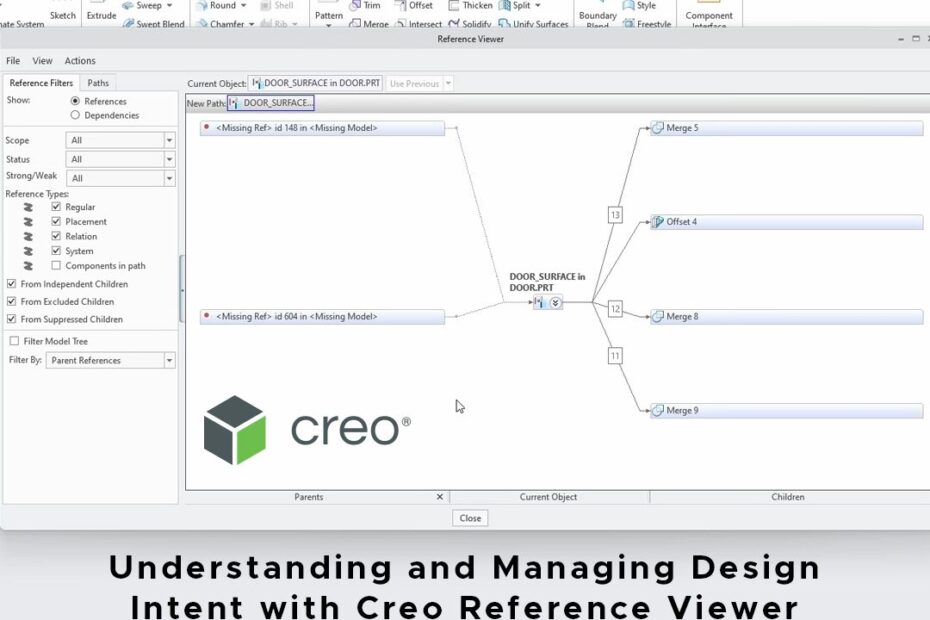Select the References radio button
Screen dimensions: 930x620
coord(75,101)
